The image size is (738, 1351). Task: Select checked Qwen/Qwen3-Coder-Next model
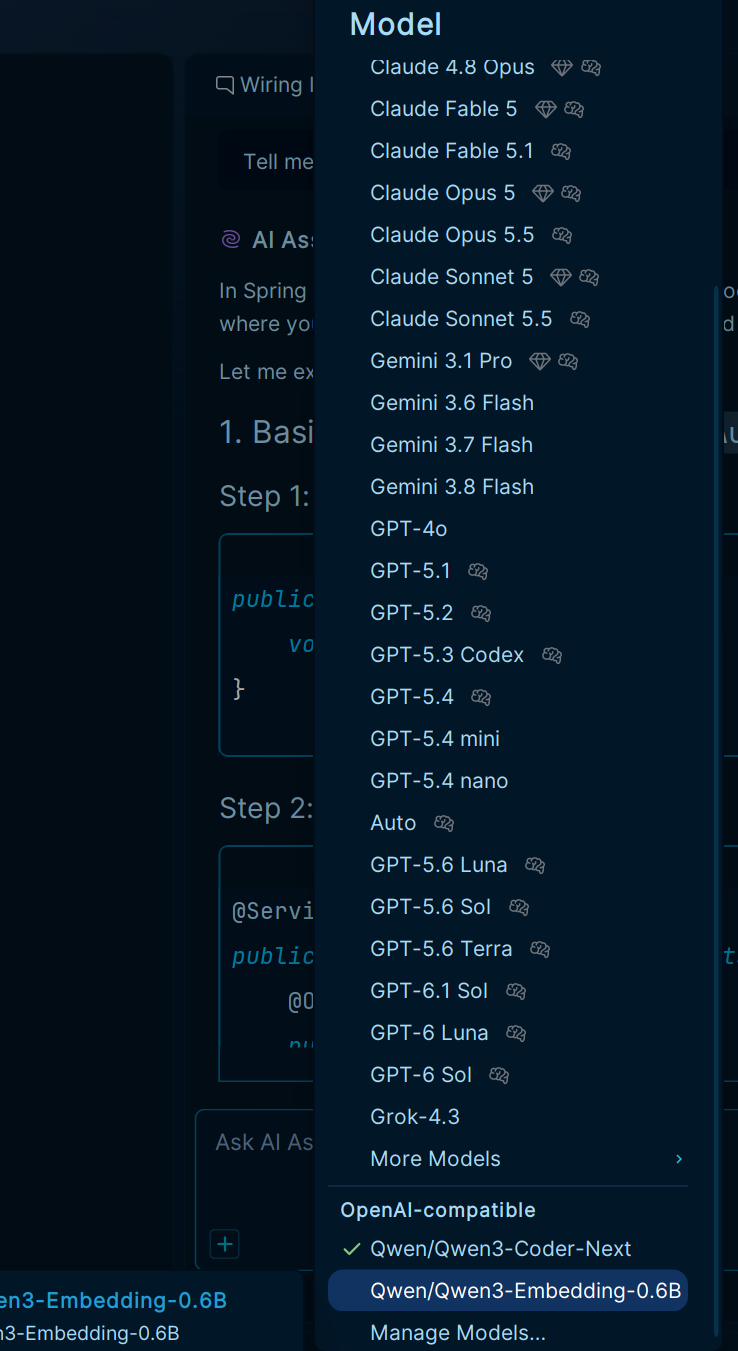coord(508,1249)
